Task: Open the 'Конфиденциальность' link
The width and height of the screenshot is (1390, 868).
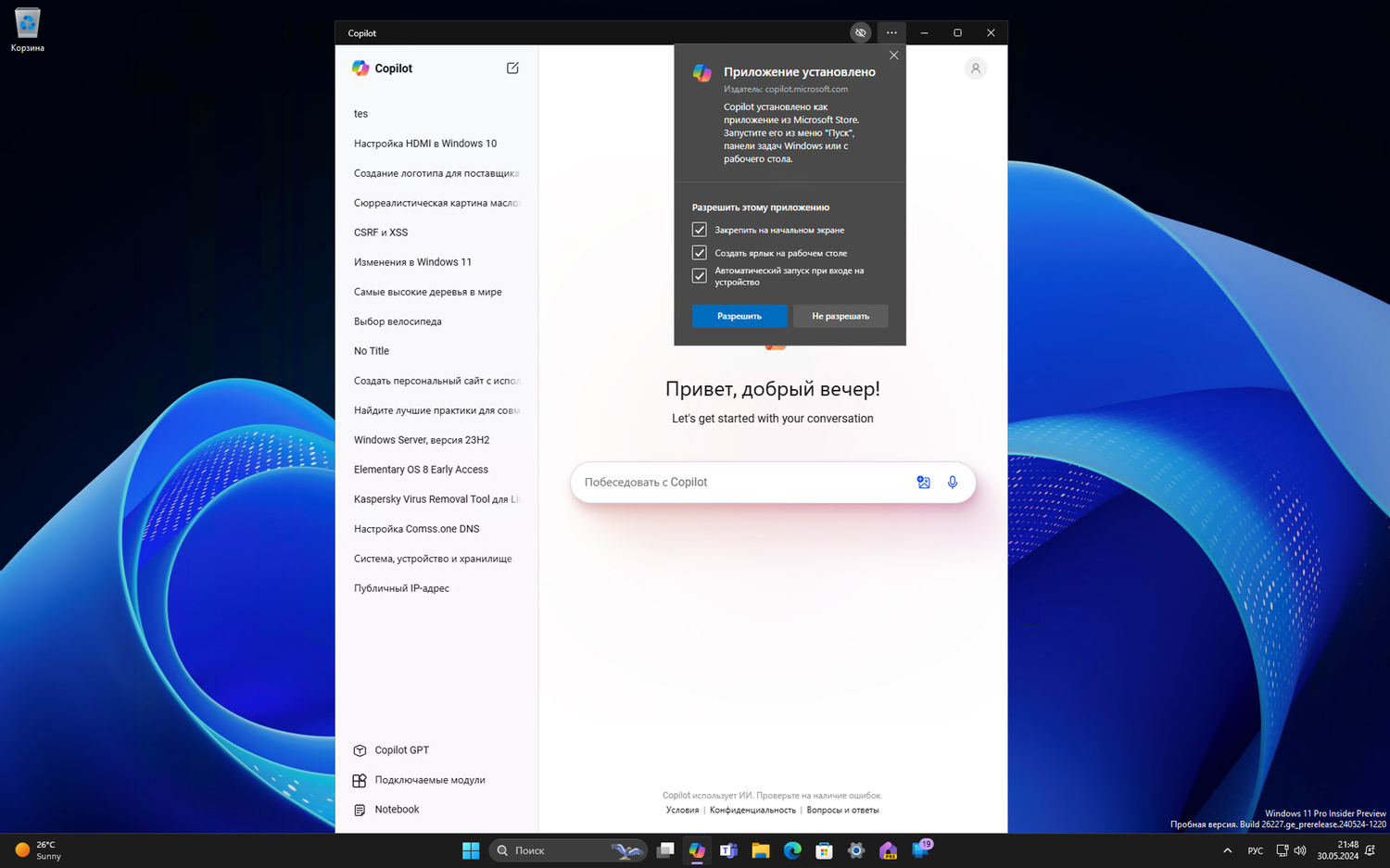Action: tap(752, 811)
